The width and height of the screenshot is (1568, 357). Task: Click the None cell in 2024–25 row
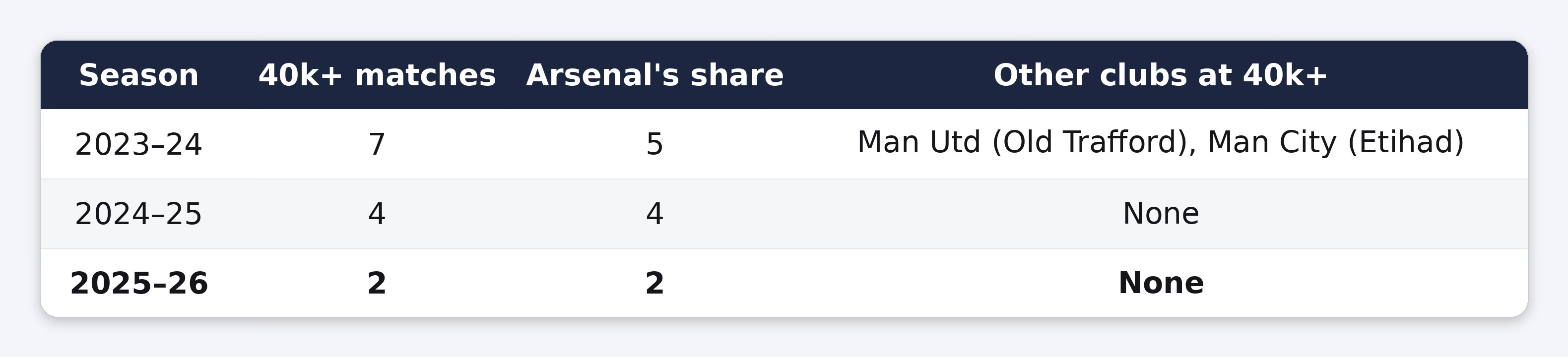[x=1160, y=214]
